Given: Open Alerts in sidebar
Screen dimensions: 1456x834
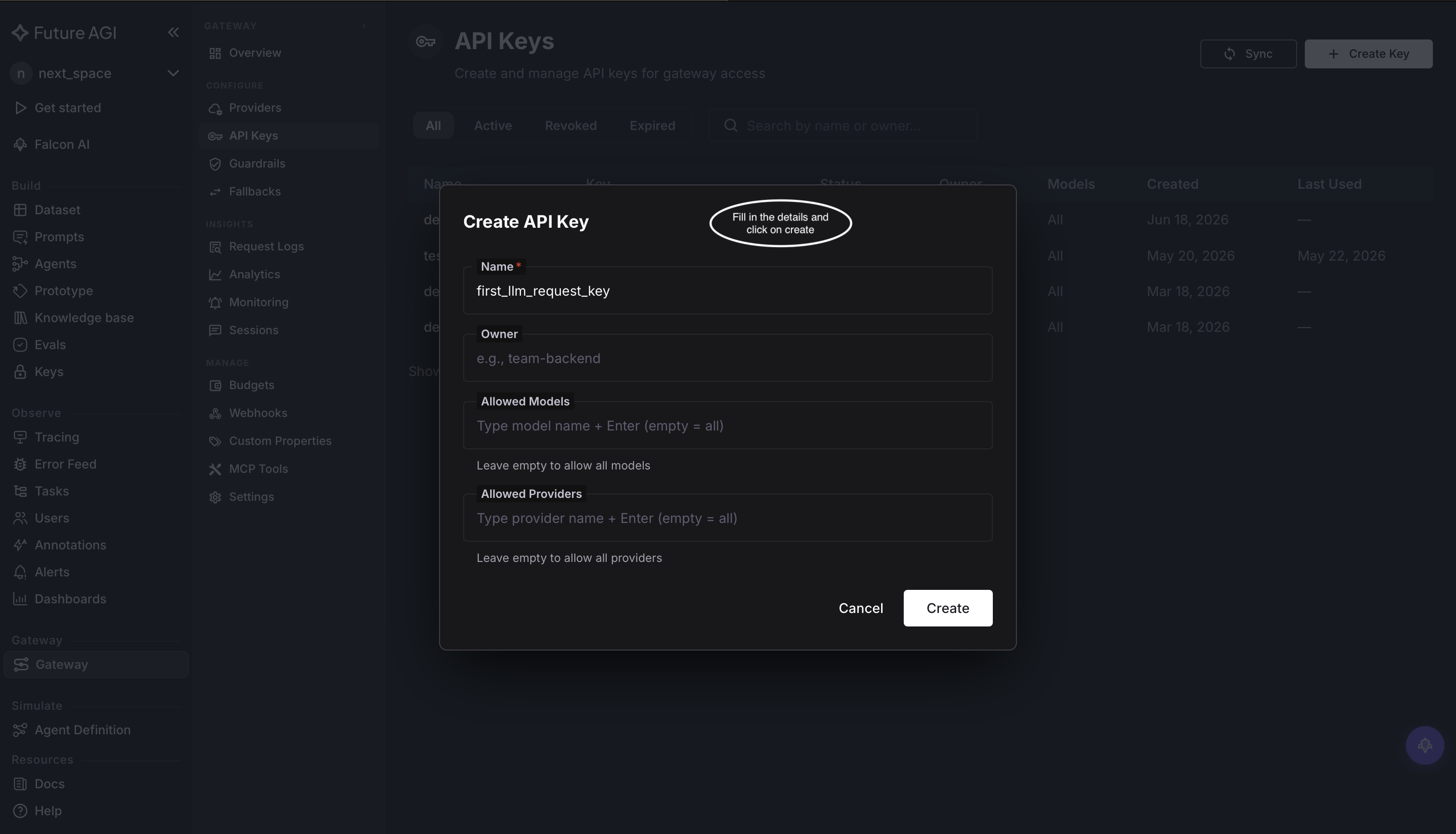Looking at the screenshot, I should pos(52,572).
